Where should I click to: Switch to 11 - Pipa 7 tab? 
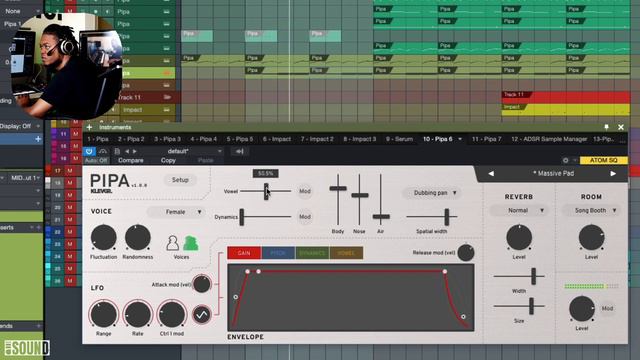click(487, 139)
